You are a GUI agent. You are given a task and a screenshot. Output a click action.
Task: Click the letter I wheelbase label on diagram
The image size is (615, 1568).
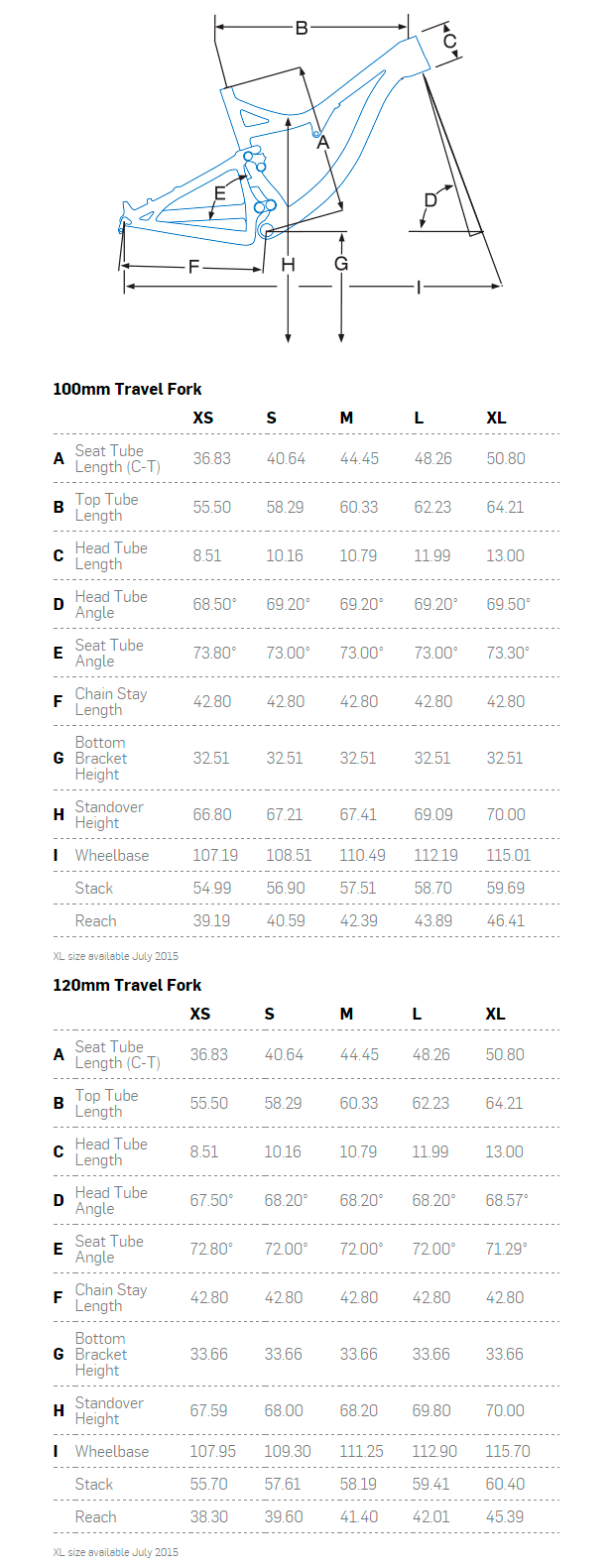coord(419,288)
